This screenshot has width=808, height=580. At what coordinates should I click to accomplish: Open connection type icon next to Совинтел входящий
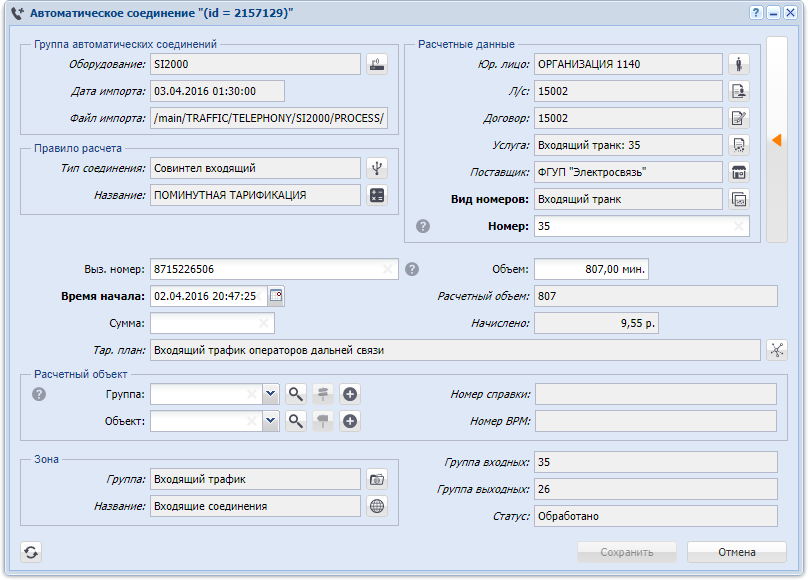point(377,168)
